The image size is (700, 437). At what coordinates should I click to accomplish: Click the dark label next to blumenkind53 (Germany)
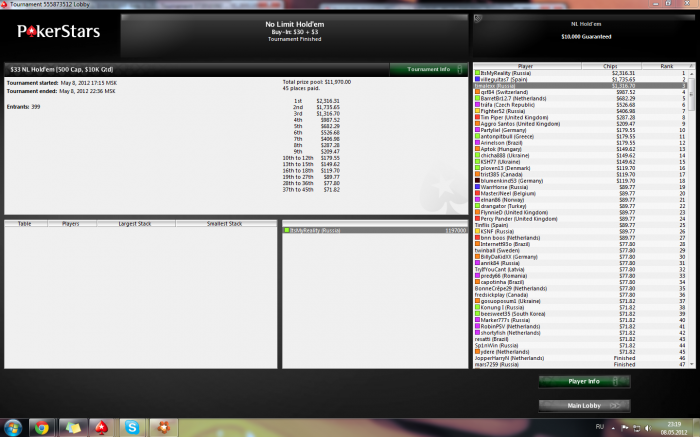(x=477, y=181)
